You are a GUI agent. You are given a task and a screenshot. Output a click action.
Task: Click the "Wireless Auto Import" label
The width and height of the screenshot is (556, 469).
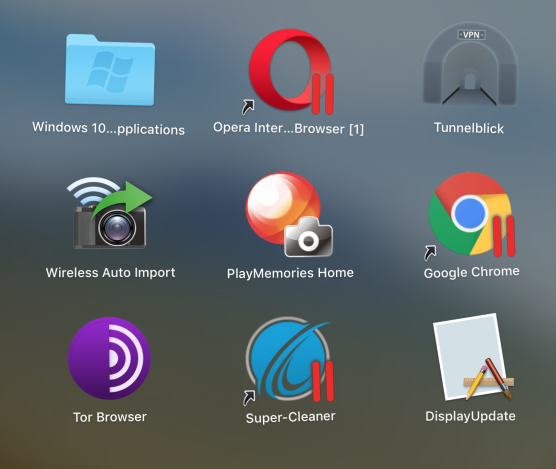point(110,273)
